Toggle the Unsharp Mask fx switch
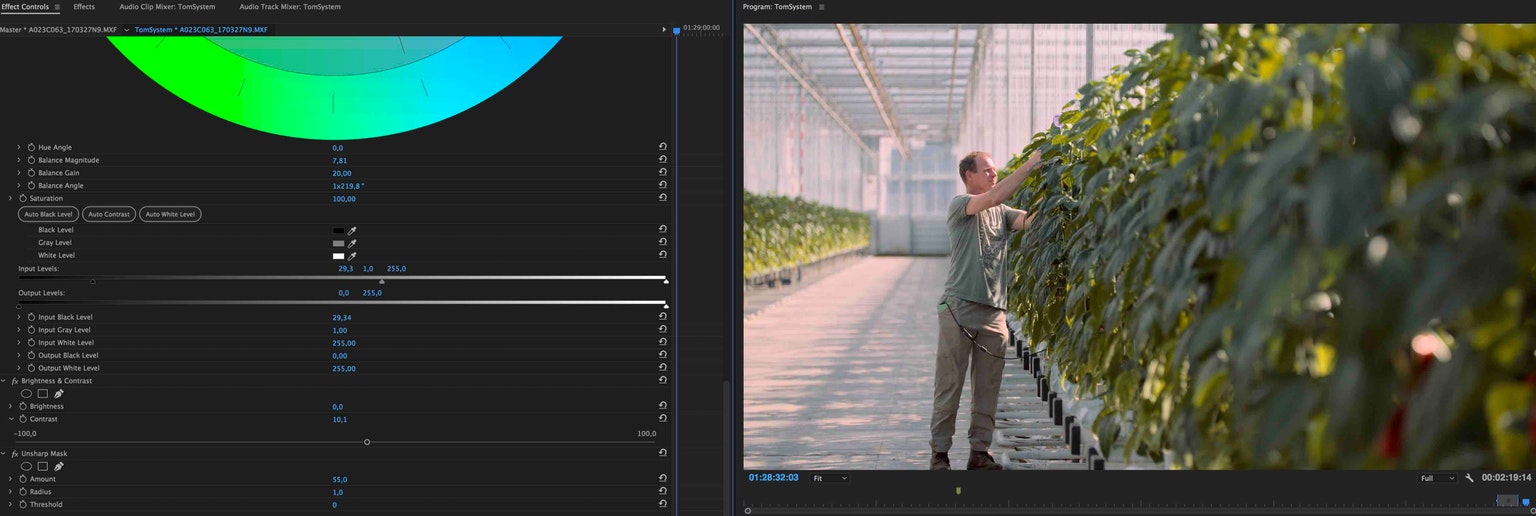Image resolution: width=1536 pixels, height=516 pixels. tap(14, 453)
